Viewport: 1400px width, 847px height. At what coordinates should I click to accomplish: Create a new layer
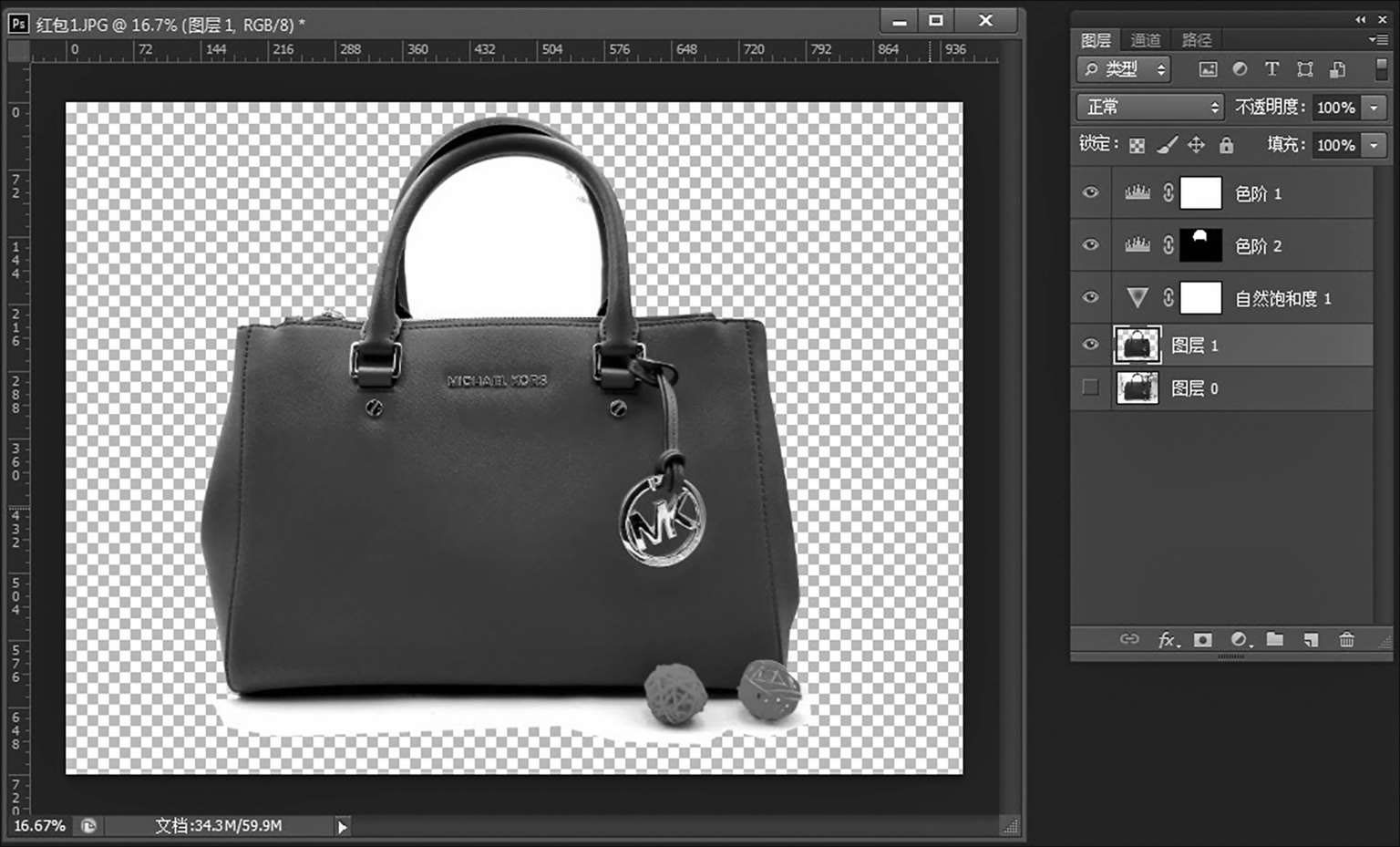[1311, 640]
